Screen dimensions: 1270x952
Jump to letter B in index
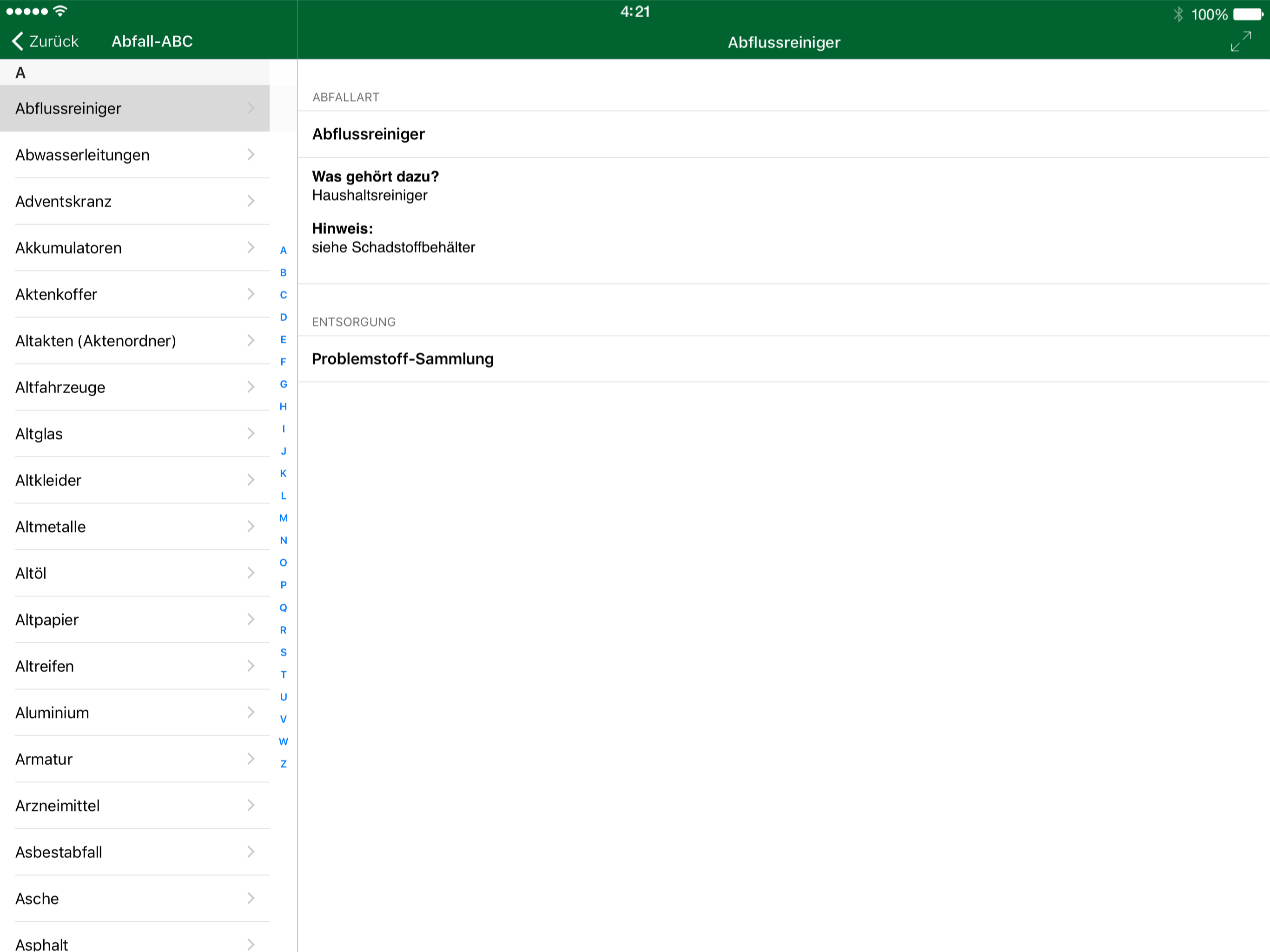coord(283,273)
